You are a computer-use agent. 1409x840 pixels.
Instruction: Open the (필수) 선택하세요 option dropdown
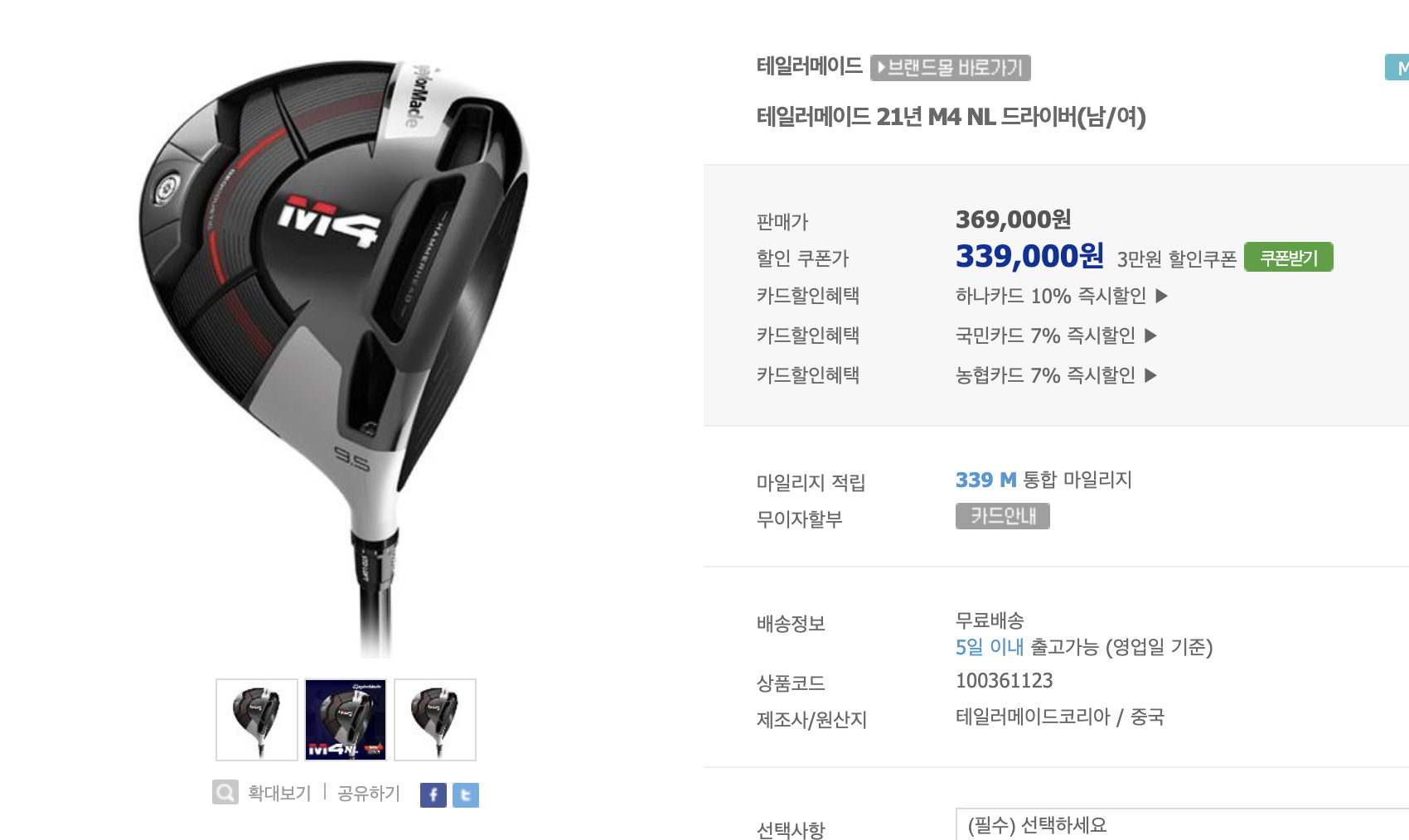(1182, 825)
